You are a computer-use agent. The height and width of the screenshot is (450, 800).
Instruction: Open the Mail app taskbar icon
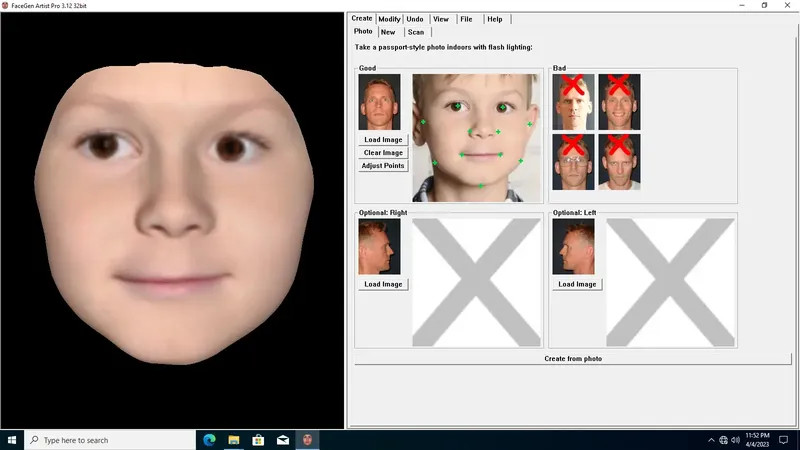283,440
